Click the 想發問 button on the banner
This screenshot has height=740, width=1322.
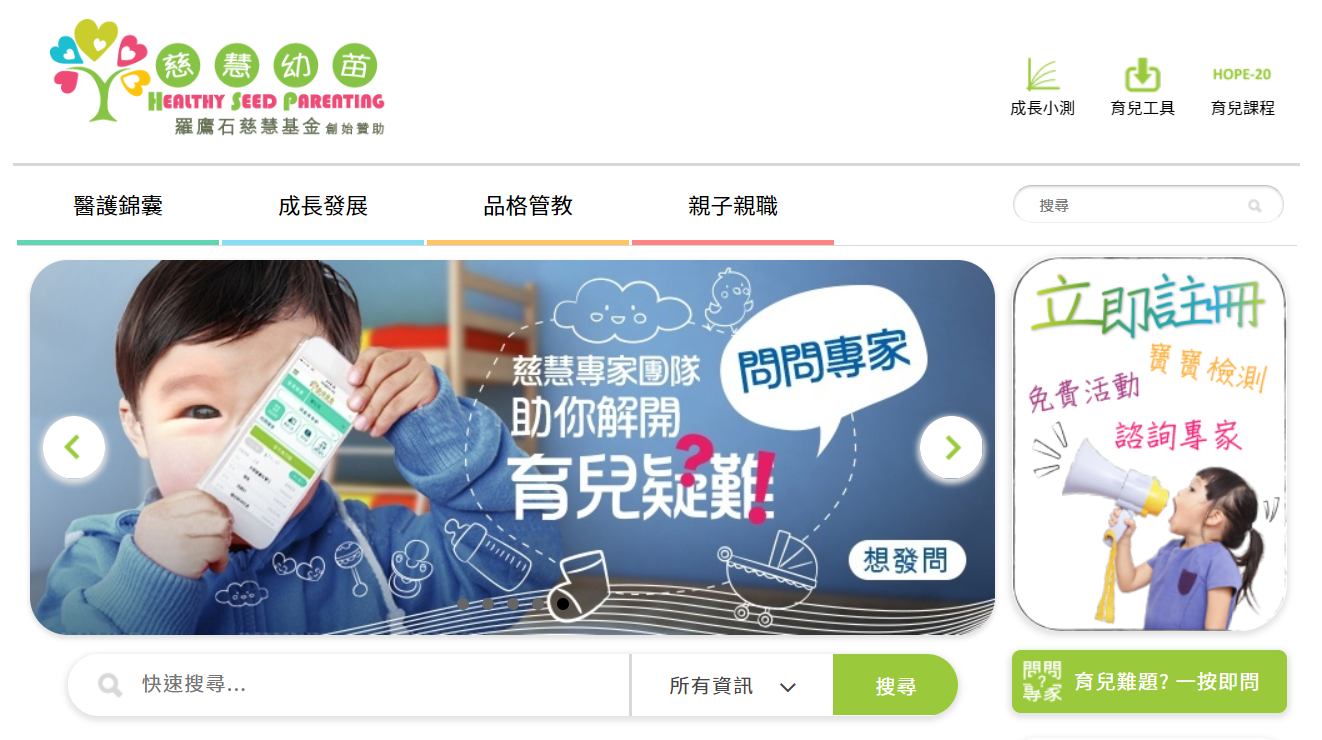pos(907,560)
